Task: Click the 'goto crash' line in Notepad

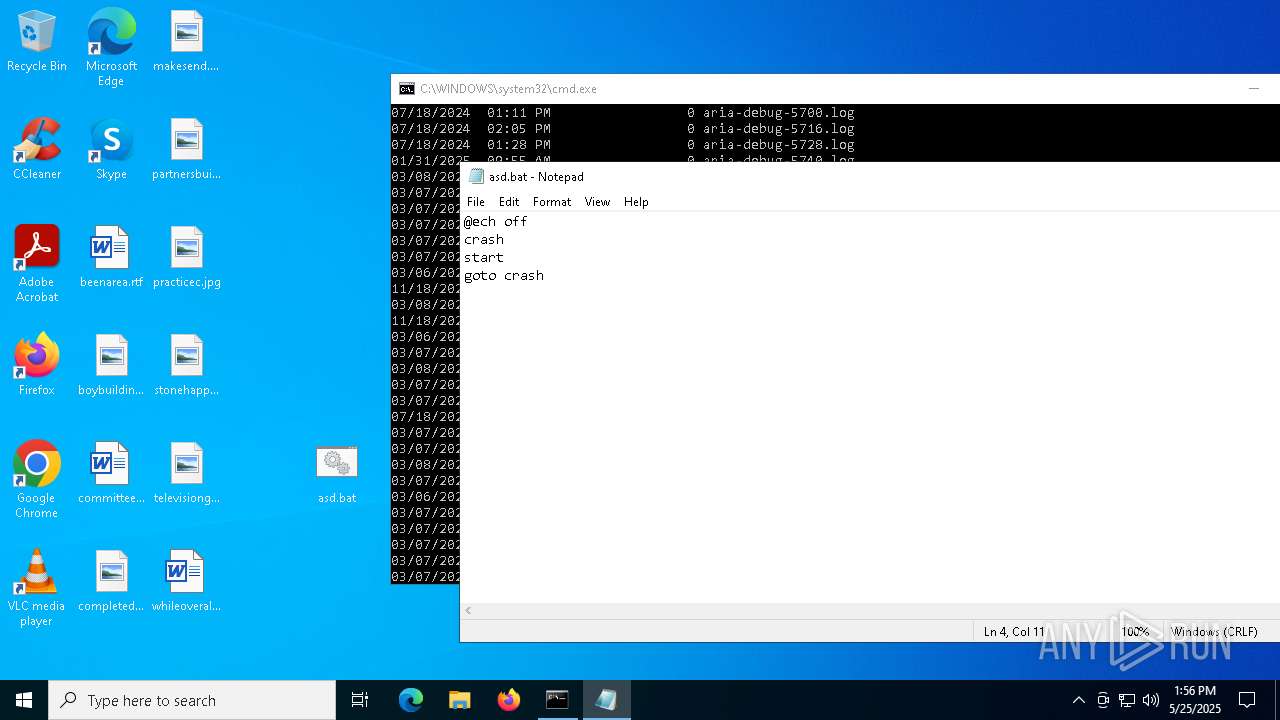Action: (x=504, y=276)
